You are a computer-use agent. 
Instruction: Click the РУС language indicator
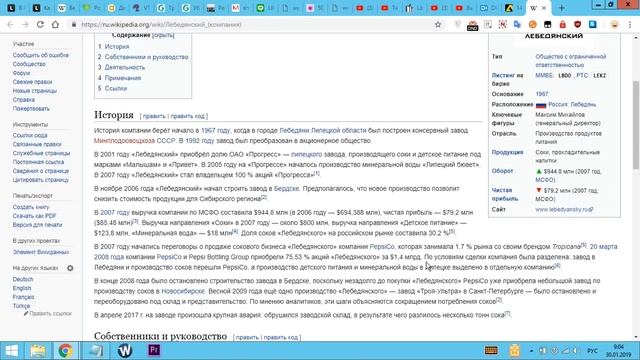(592, 351)
